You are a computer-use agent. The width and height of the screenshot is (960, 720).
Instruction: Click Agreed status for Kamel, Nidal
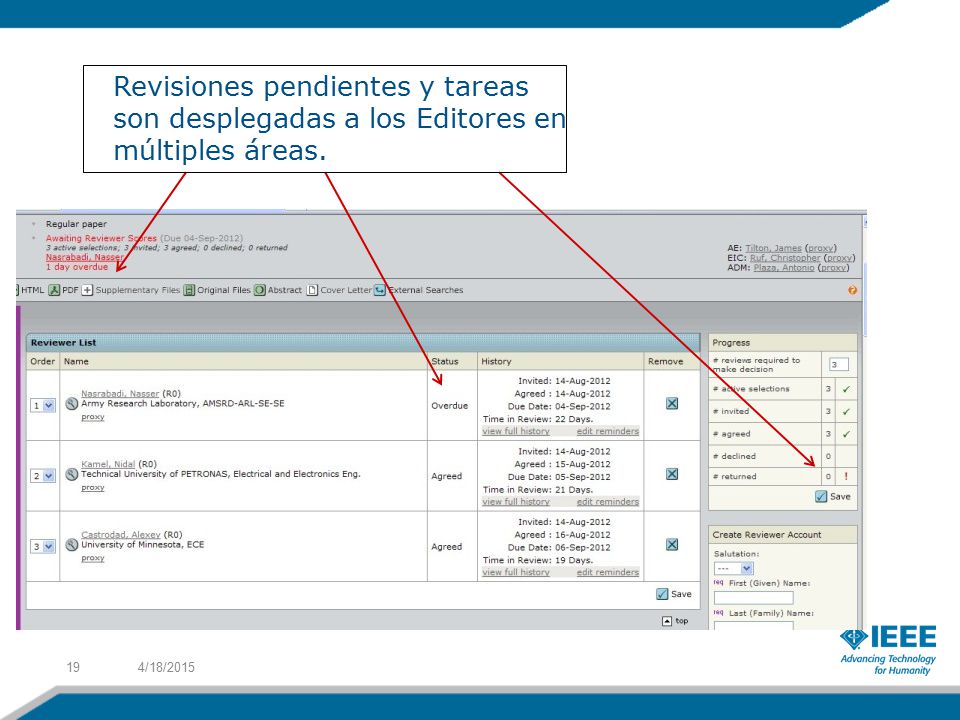pos(446,476)
